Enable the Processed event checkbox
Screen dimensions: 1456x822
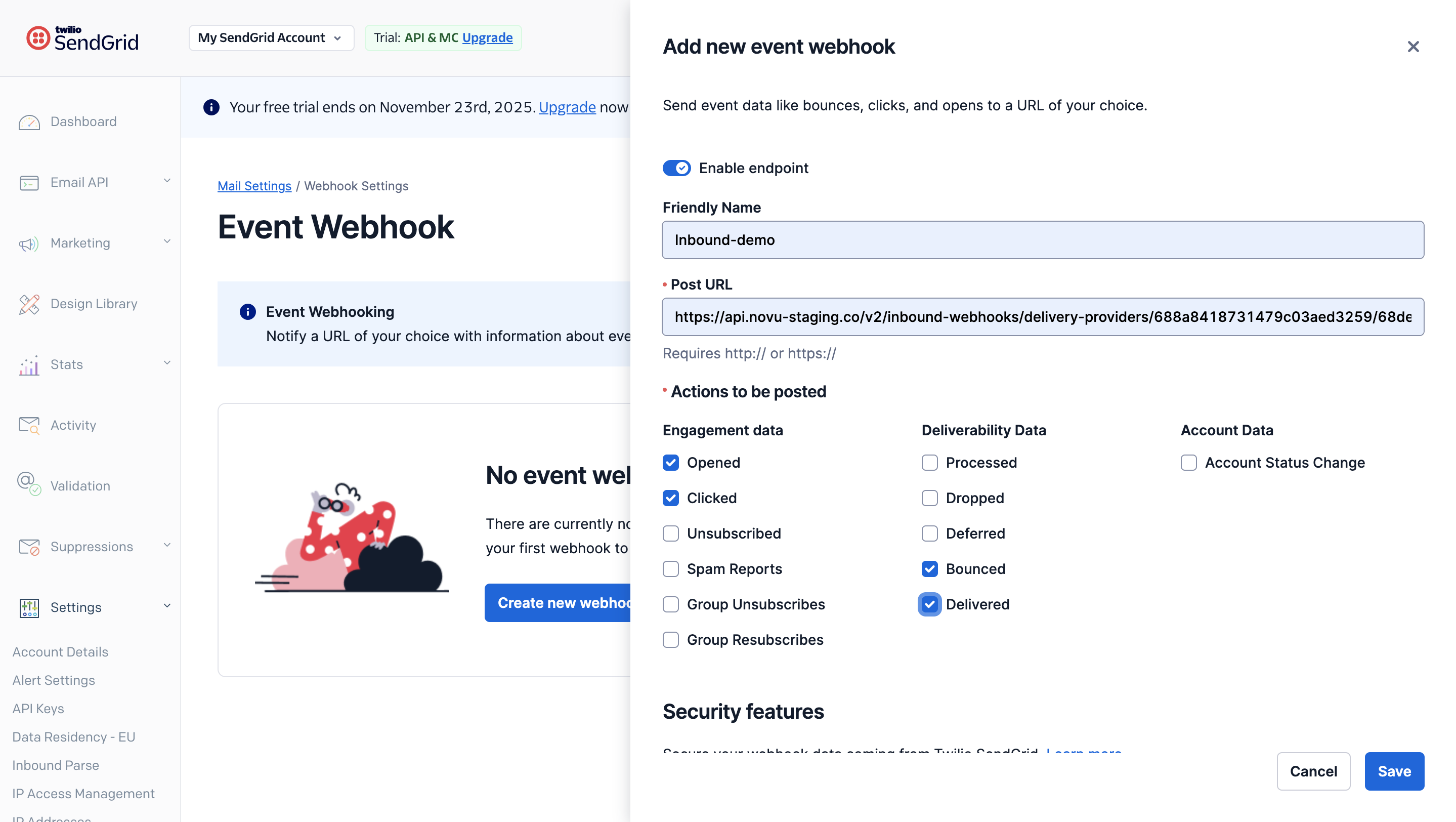click(929, 463)
